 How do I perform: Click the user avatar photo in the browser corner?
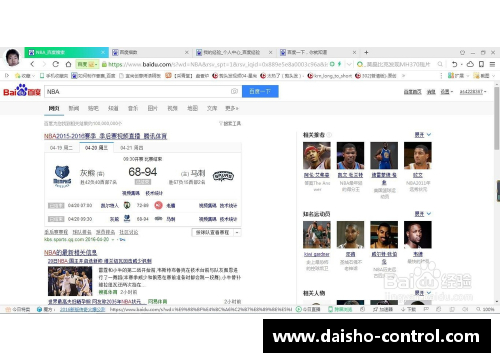pos(13,57)
